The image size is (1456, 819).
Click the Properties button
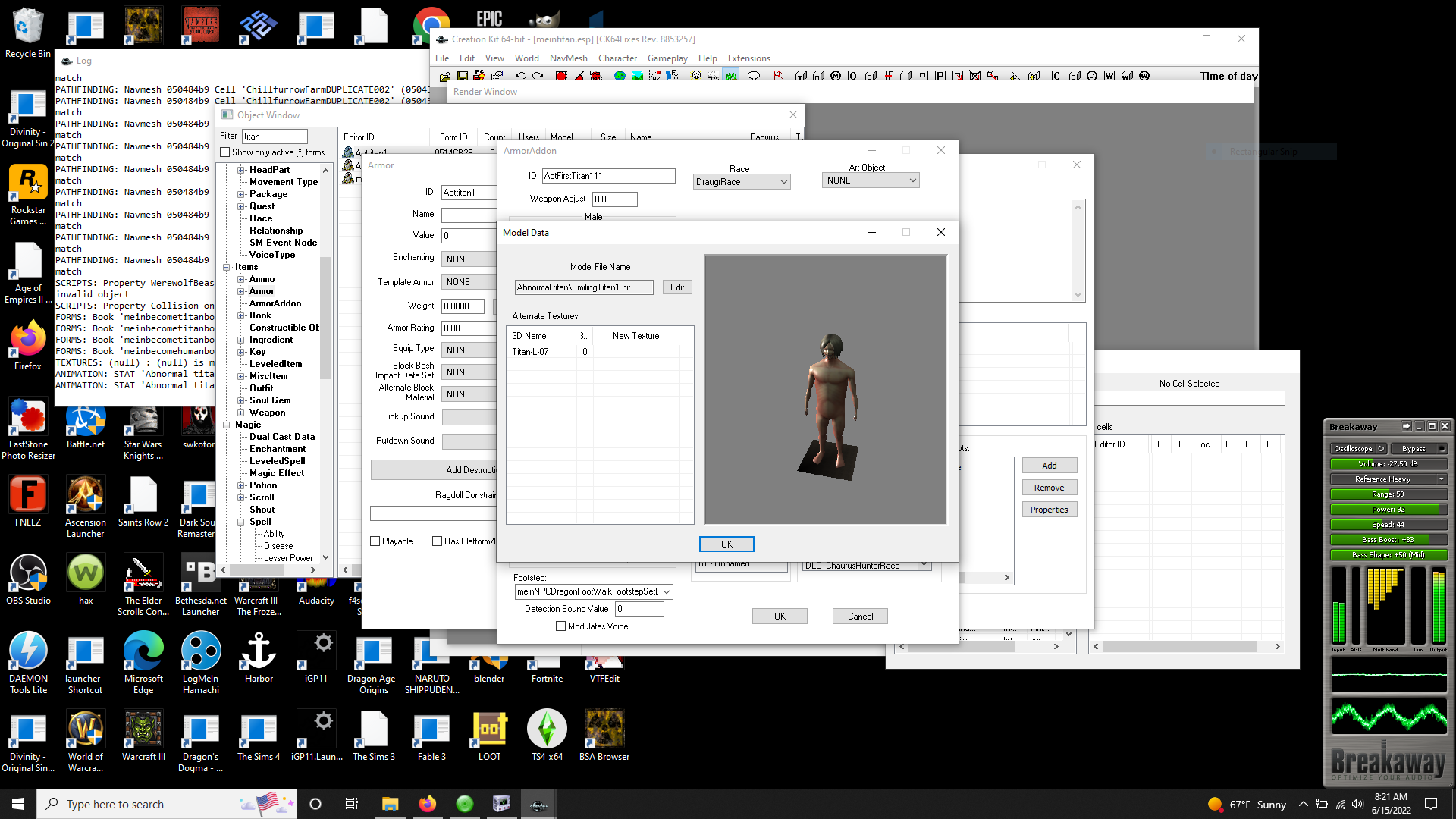click(x=1050, y=510)
